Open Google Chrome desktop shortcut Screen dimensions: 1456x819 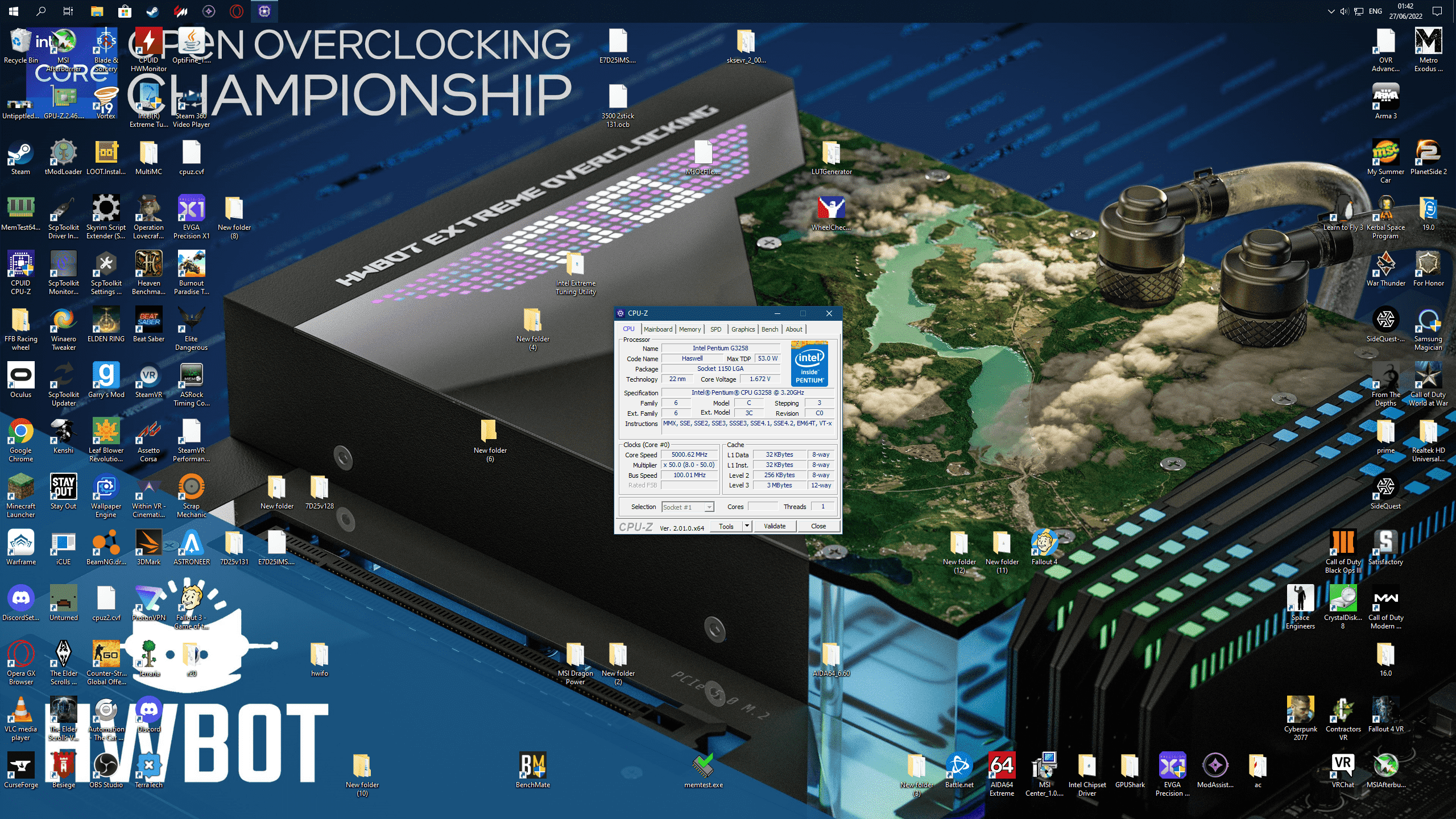click(x=20, y=440)
